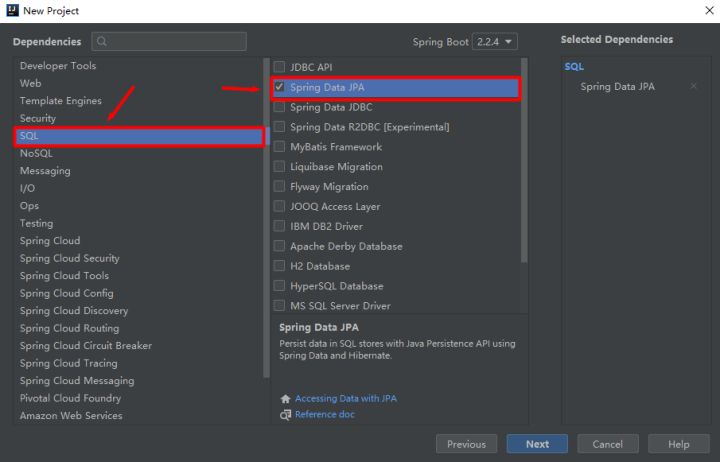Uncheck the Spring Data JPA checkbox

pos(280,88)
